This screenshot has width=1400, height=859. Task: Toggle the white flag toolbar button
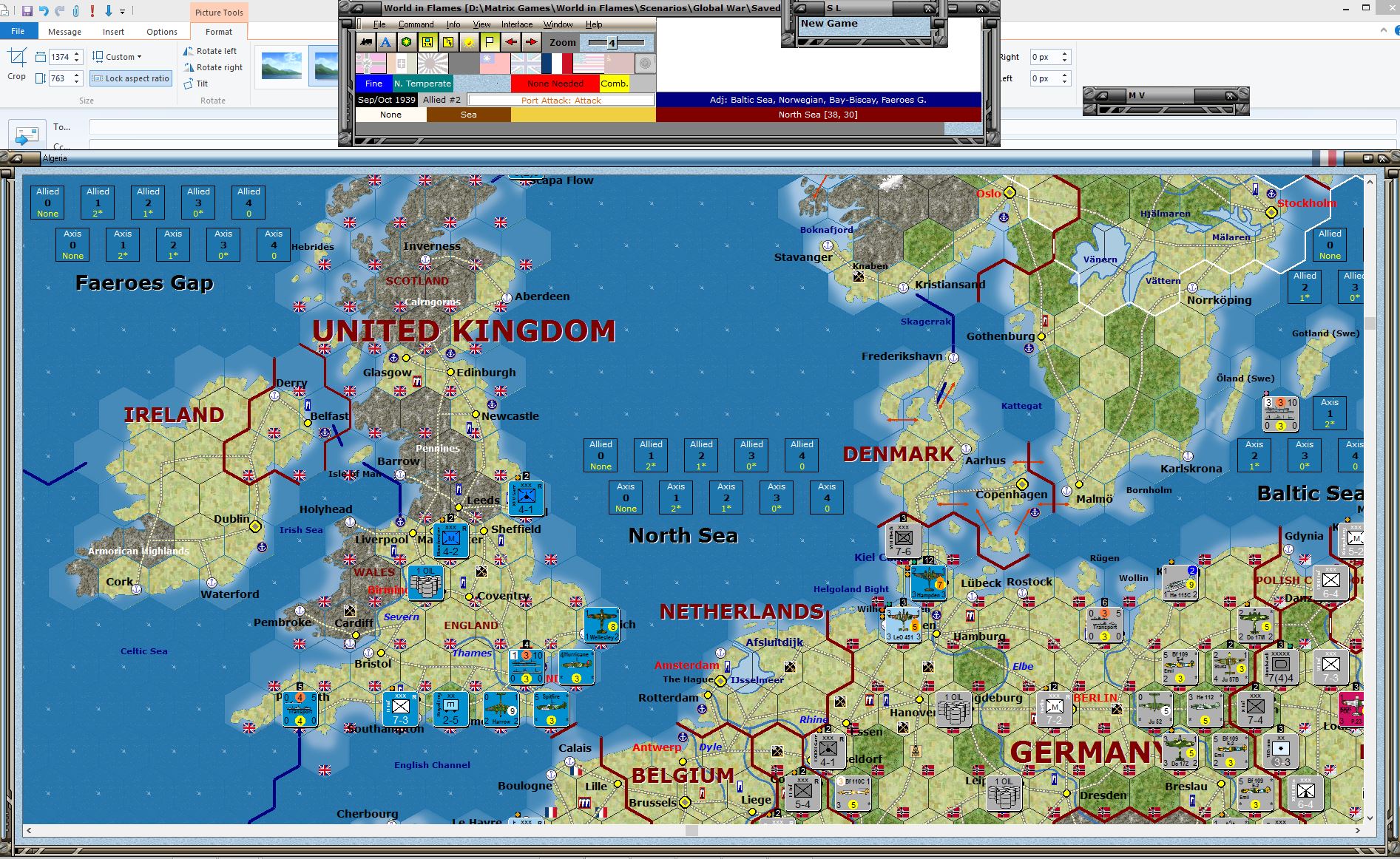pyautogui.click(x=490, y=42)
